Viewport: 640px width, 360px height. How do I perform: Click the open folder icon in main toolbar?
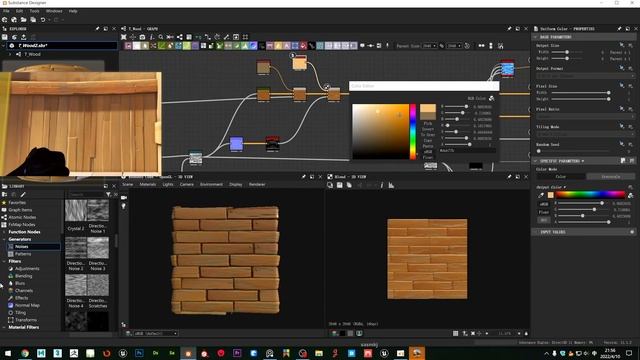pos(23,20)
